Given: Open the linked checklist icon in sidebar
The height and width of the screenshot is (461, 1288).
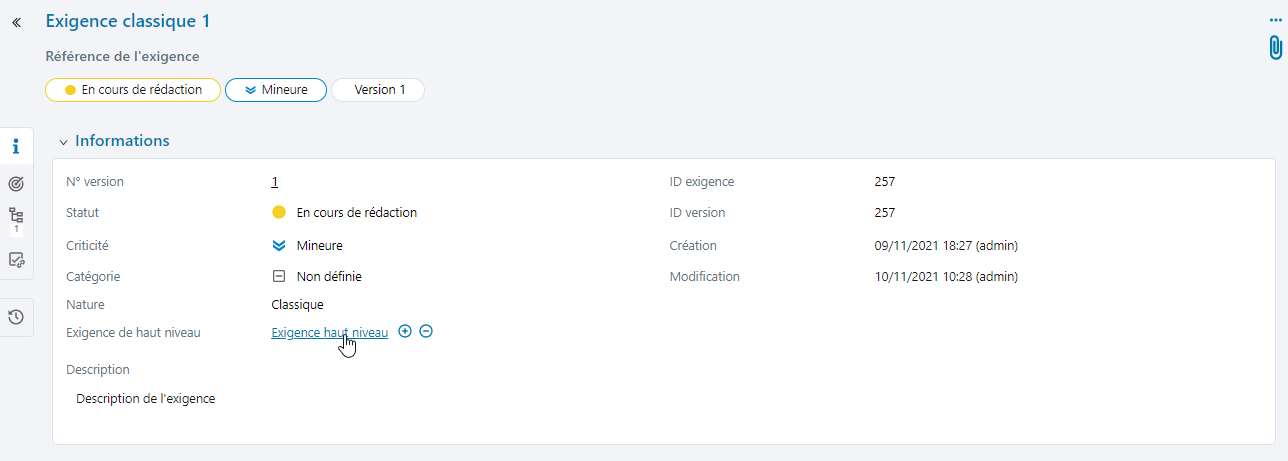Looking at the screenshot, I should click(x=16, y=260).
